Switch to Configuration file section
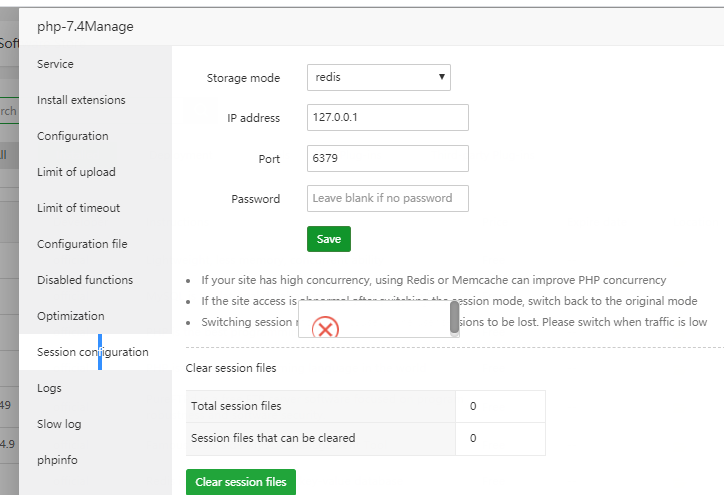 click(x=82, y=244)
